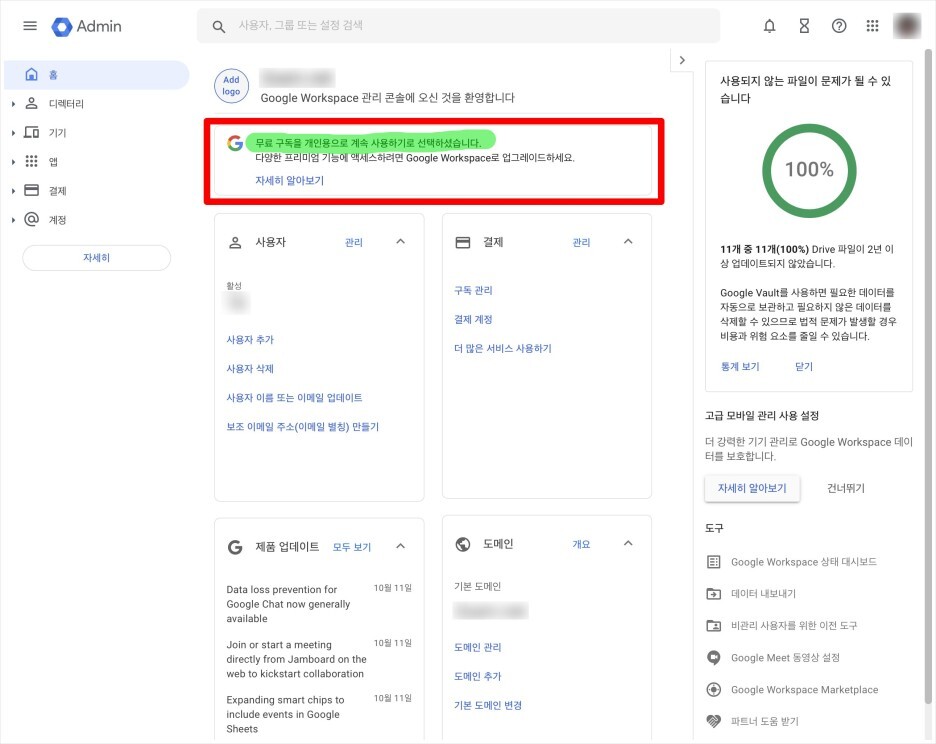This screenshot has width=936, height=744.
Task: Click the Google Admin logo
Action: point(87,26)
